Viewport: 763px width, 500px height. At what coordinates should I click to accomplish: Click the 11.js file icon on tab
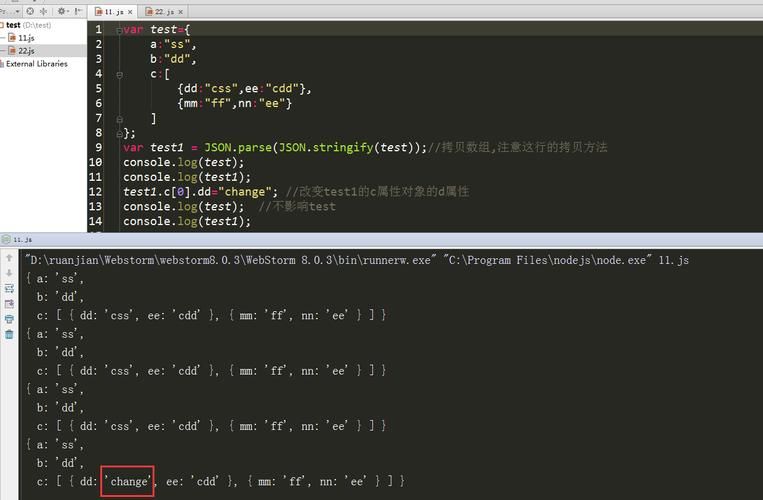(x=99, y=12)
